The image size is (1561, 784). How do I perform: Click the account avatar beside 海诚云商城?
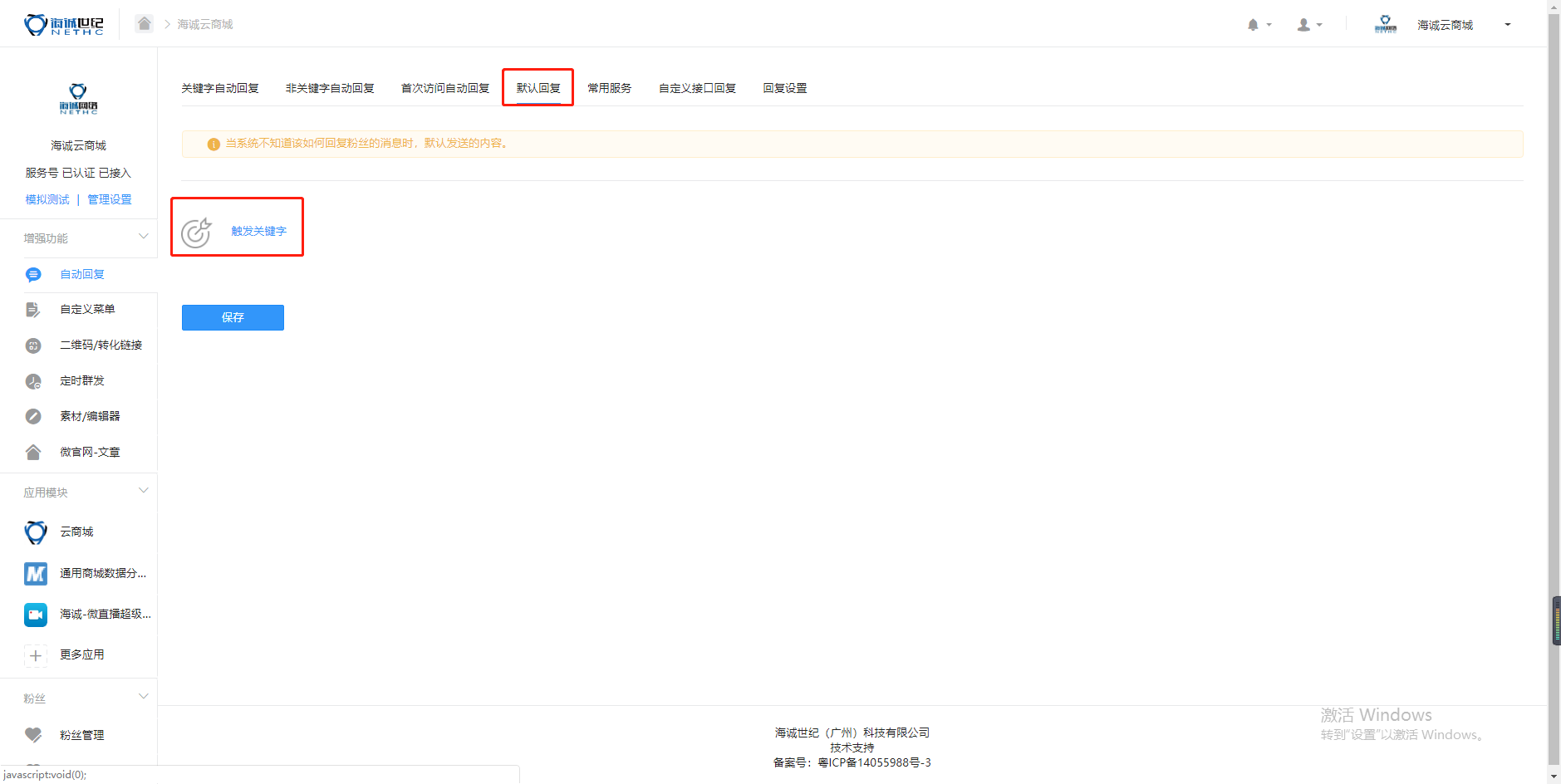coord(1385,24)
